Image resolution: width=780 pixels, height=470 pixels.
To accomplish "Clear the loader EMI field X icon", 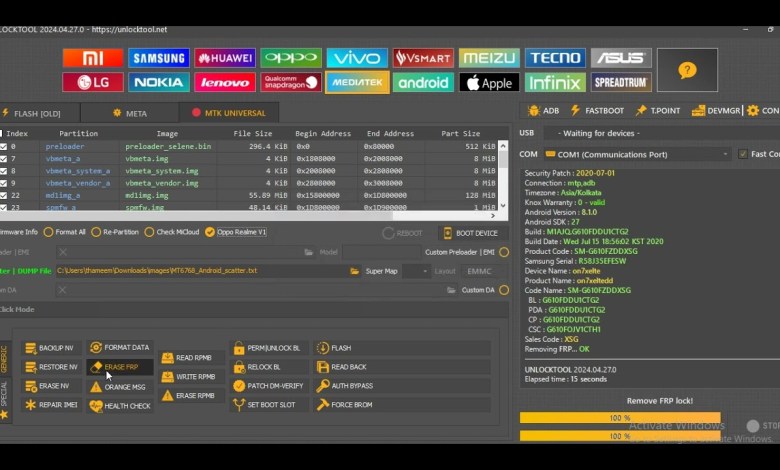I will pos(63,252).
